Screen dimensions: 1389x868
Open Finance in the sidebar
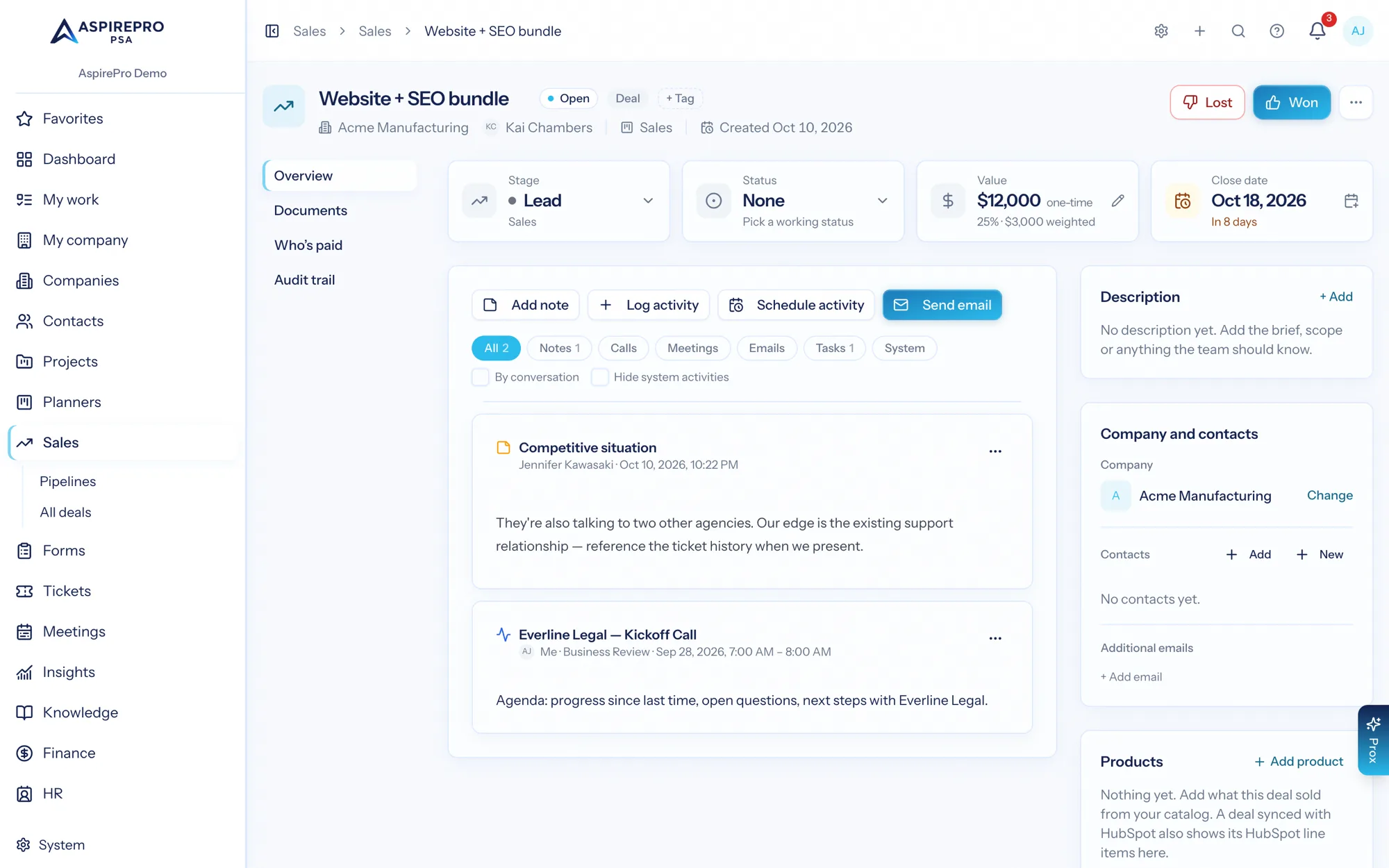tap(69, 753)
